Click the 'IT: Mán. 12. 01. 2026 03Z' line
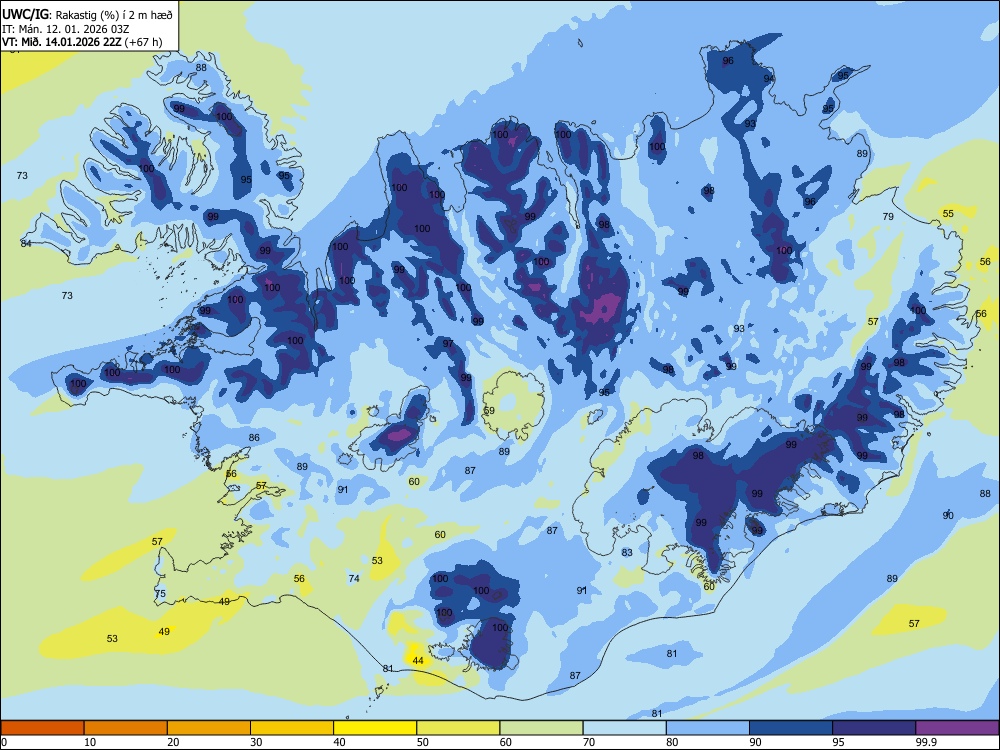The width and height of the screenshot is (1000, 750). tap(65, 29)
